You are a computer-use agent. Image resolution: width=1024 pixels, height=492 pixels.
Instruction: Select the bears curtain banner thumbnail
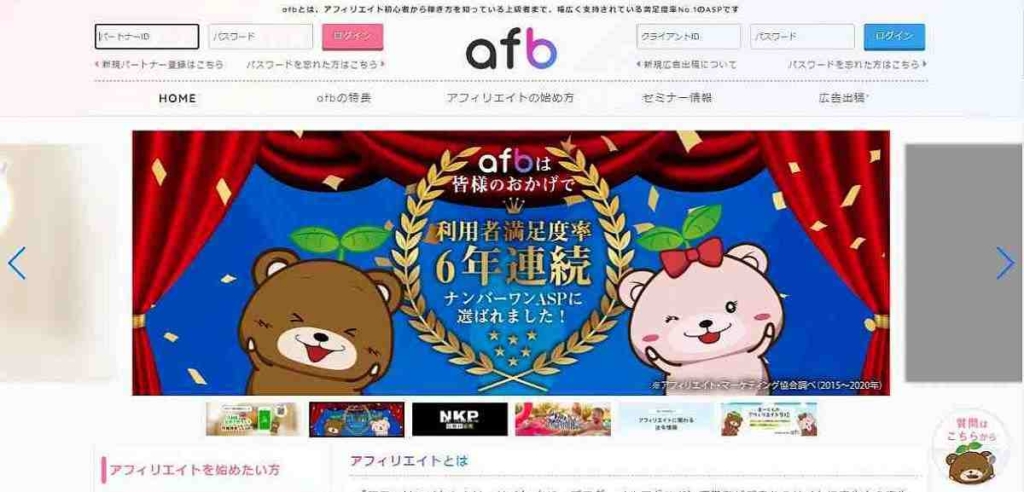point(357,419)
